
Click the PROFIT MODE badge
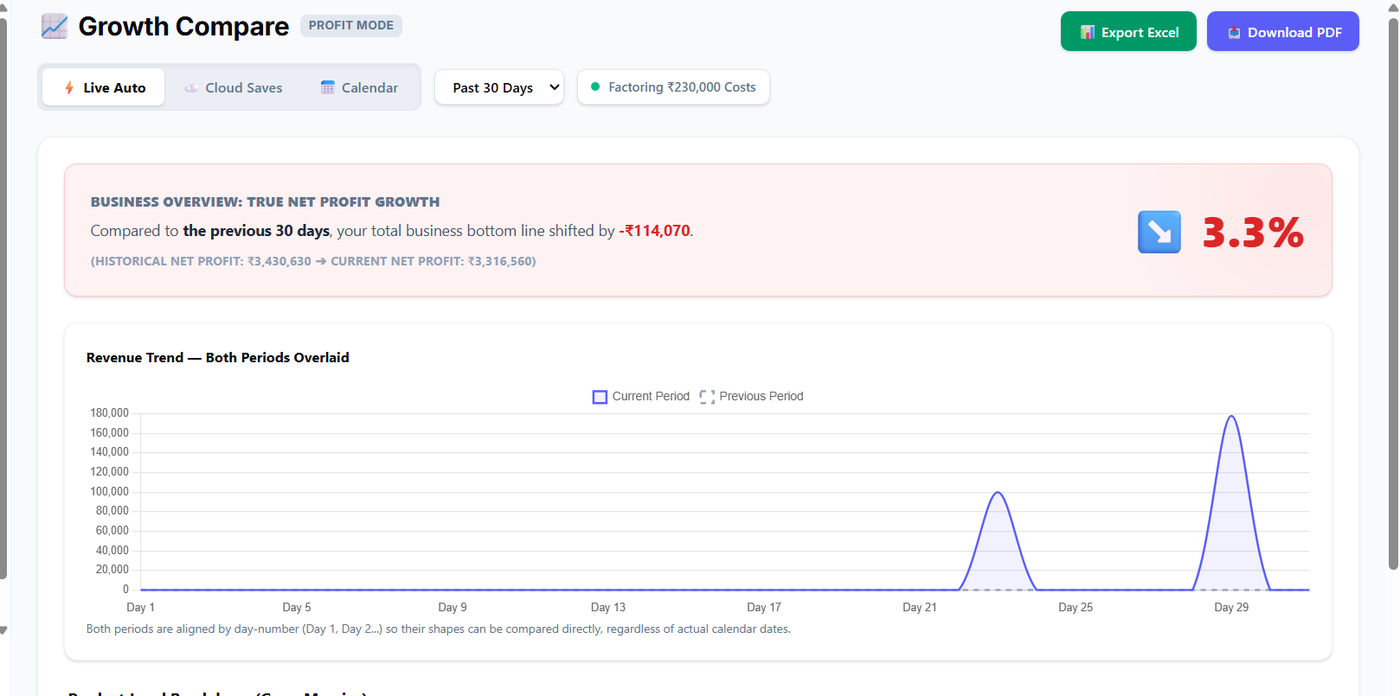click(351, 25)
